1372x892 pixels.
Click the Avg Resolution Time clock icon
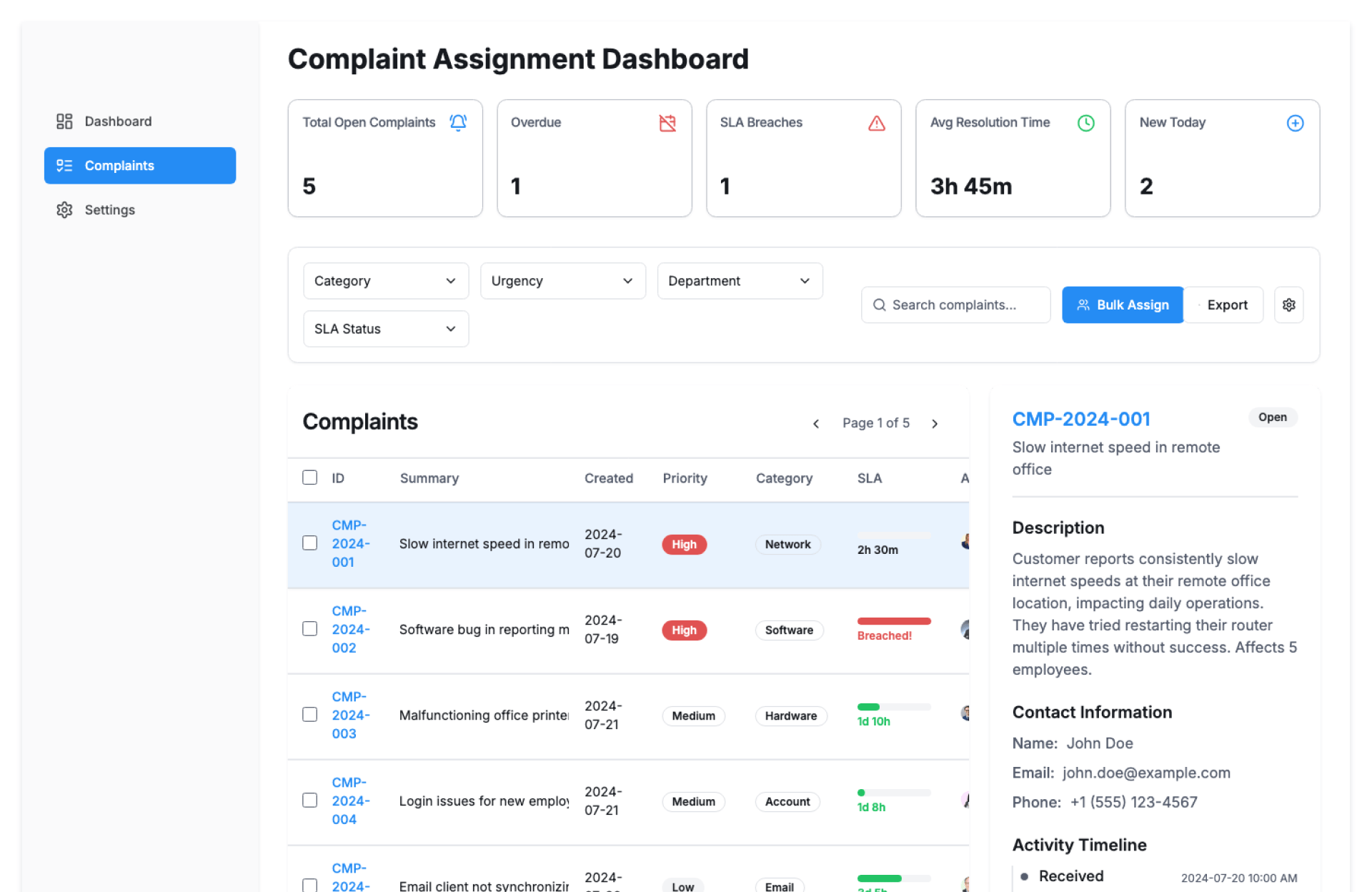tap(1085, 123)
